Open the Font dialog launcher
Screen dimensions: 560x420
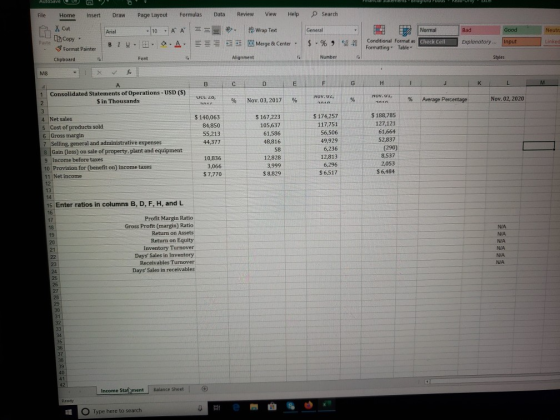pyautogui.click(x=187, y=58)
